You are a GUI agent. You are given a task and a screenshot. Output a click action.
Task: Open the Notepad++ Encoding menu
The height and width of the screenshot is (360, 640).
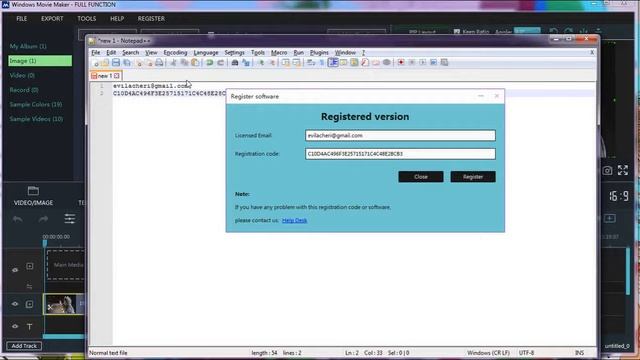click(x=175, y=53)
